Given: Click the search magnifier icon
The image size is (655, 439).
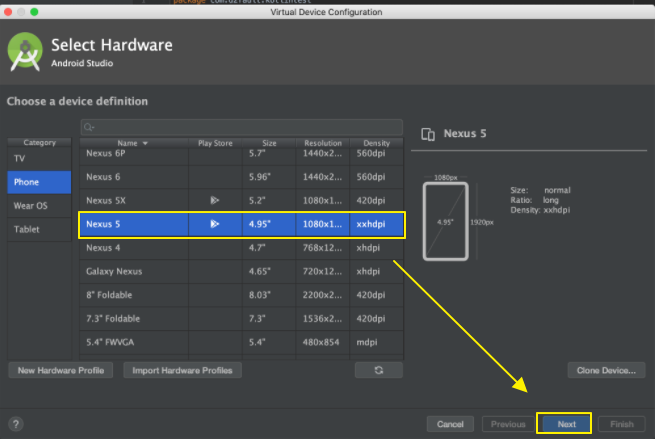Looking at the screenshot, I should point(89,127).
